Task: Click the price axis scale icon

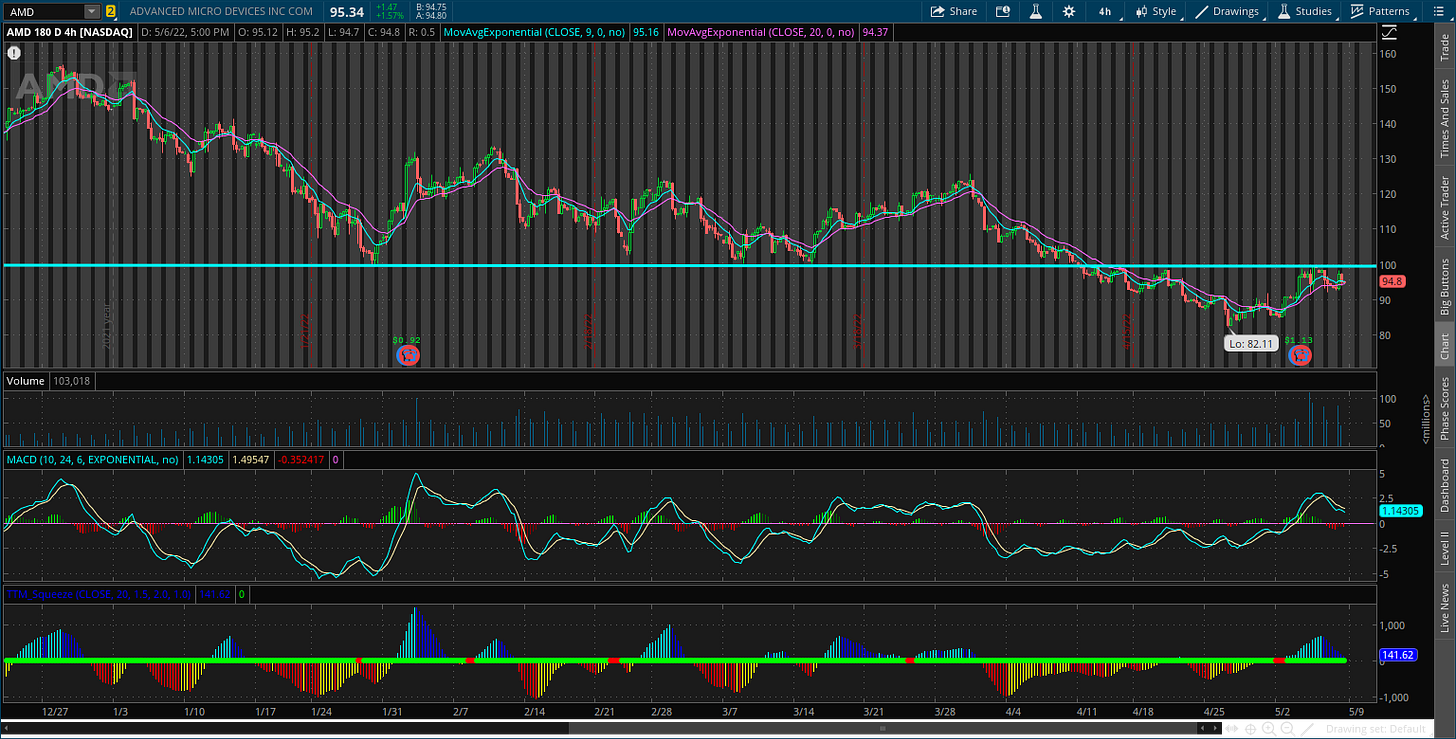Action: point(1389,32)
